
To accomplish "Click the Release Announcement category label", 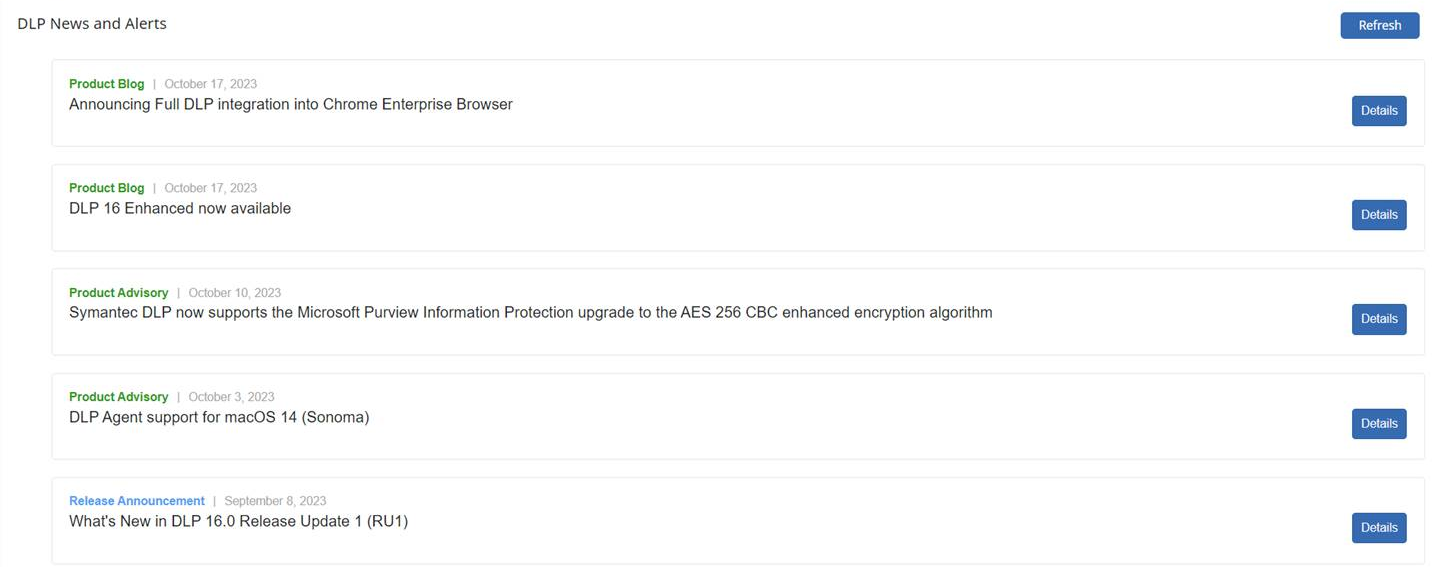I will pyautogui.click(x=136, y=501).
